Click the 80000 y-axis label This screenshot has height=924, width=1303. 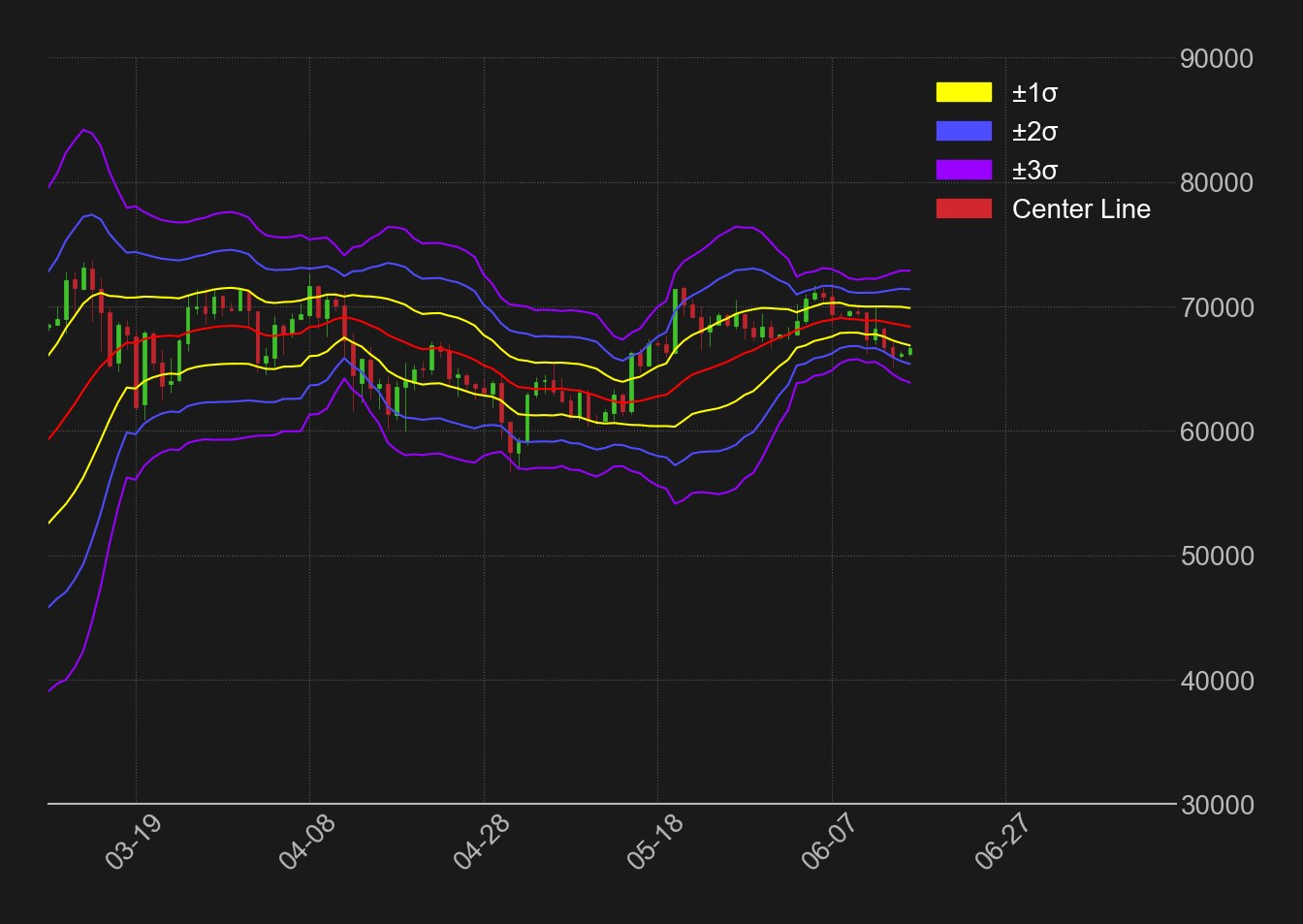1216,183
